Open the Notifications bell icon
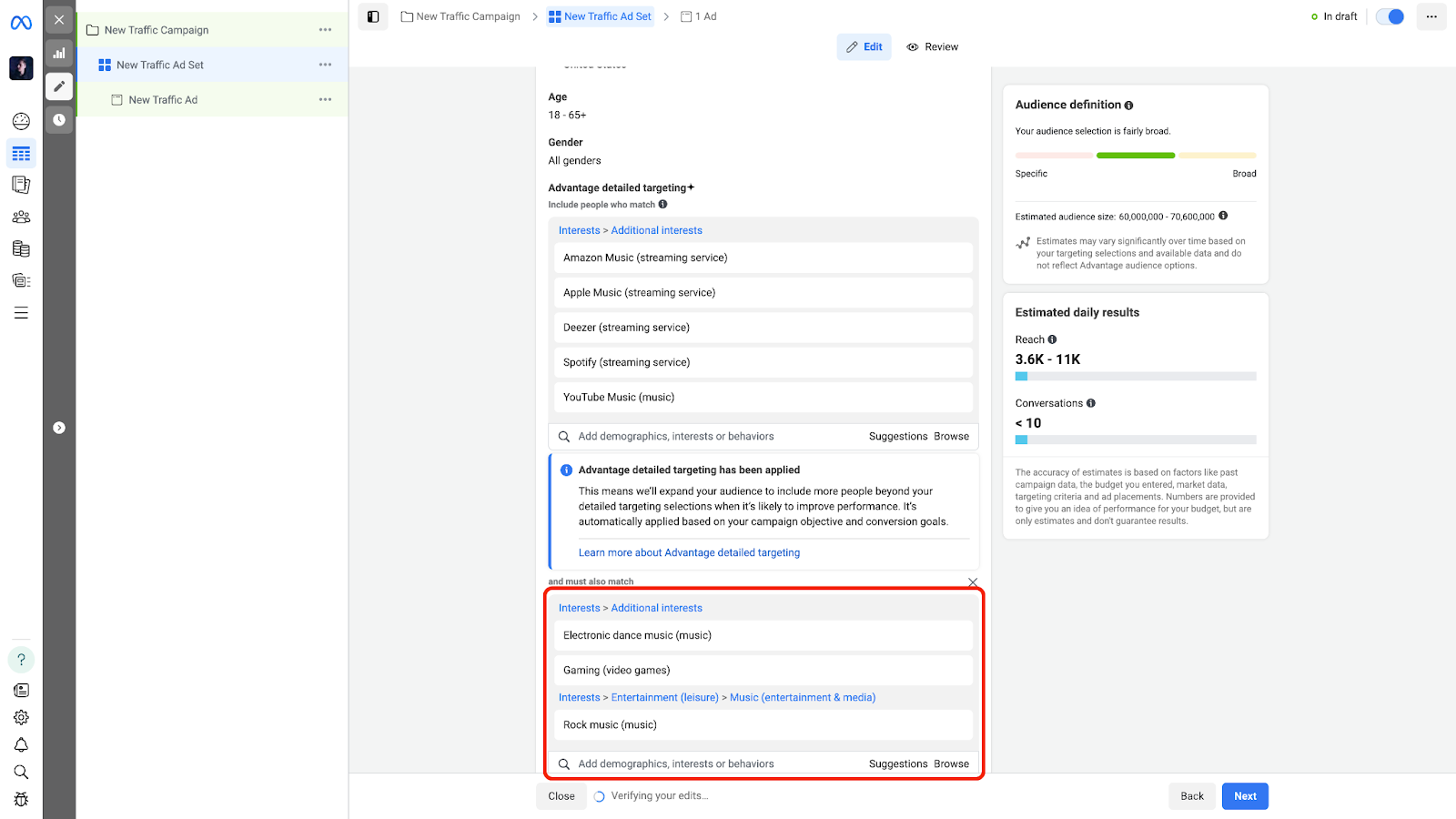The height and width of the screenshot is (819, 1456). pos(21,745)
